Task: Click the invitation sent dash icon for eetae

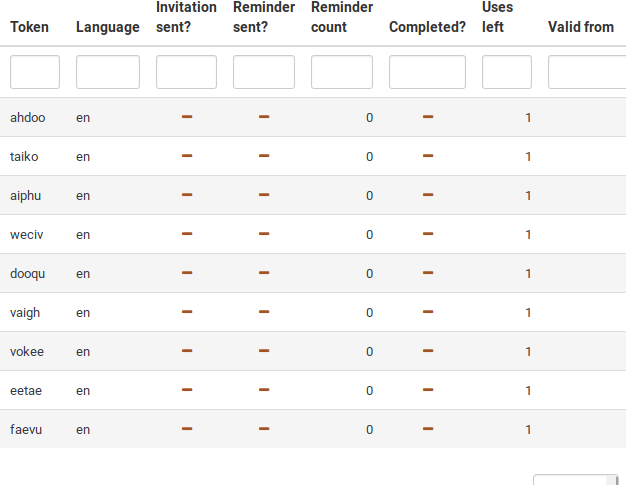Action: tap(186, 390)
